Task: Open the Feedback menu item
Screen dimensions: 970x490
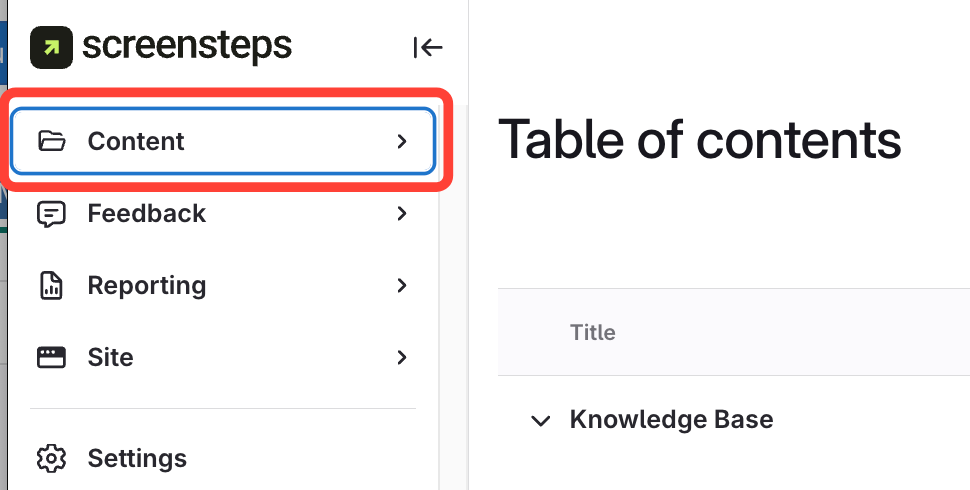Action: click(x=147, y=214)
